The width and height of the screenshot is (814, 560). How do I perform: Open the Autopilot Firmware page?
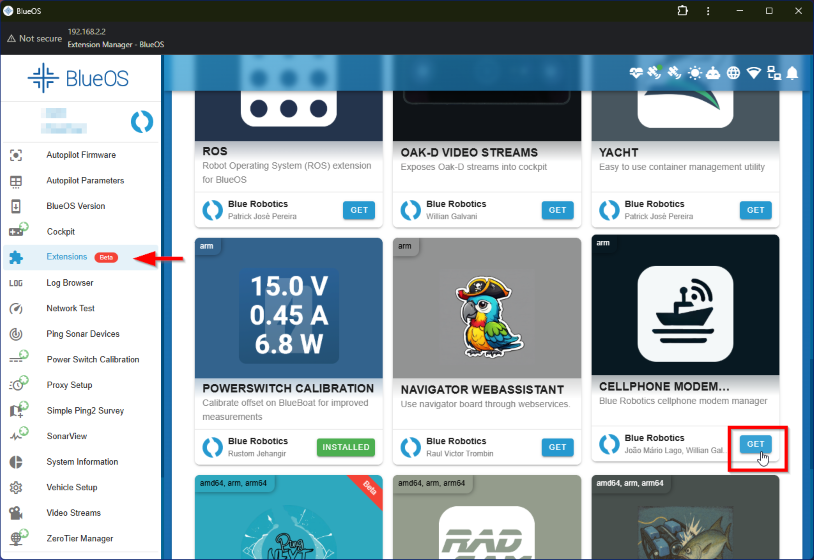pyautogui.click(x=80, y=155)
